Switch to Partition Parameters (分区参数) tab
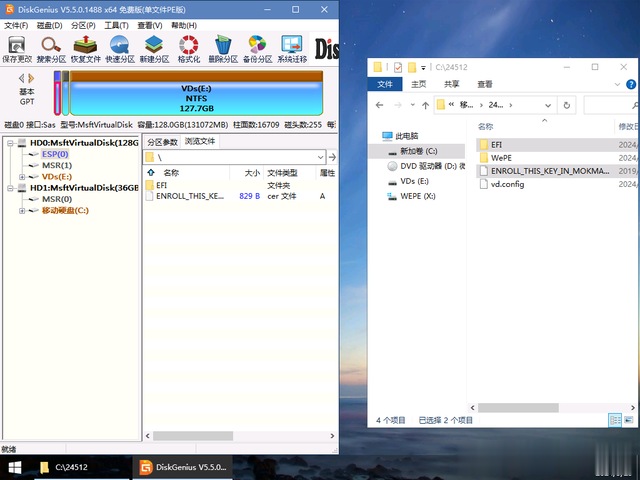The width and height of the screenshot is (640, 480). pos(162,142)
